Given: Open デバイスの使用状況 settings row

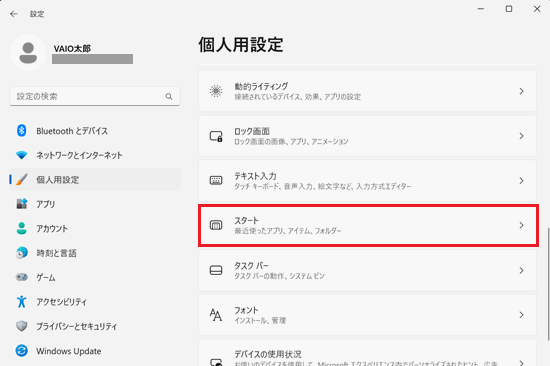Looking at the screenshot, I should coord(367,353).
